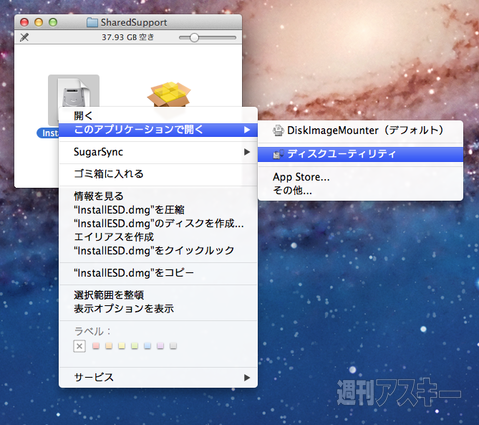The image size is (479, 425).
Task: Select エイリアスを作成 menu item
Action: coord(158,237)
